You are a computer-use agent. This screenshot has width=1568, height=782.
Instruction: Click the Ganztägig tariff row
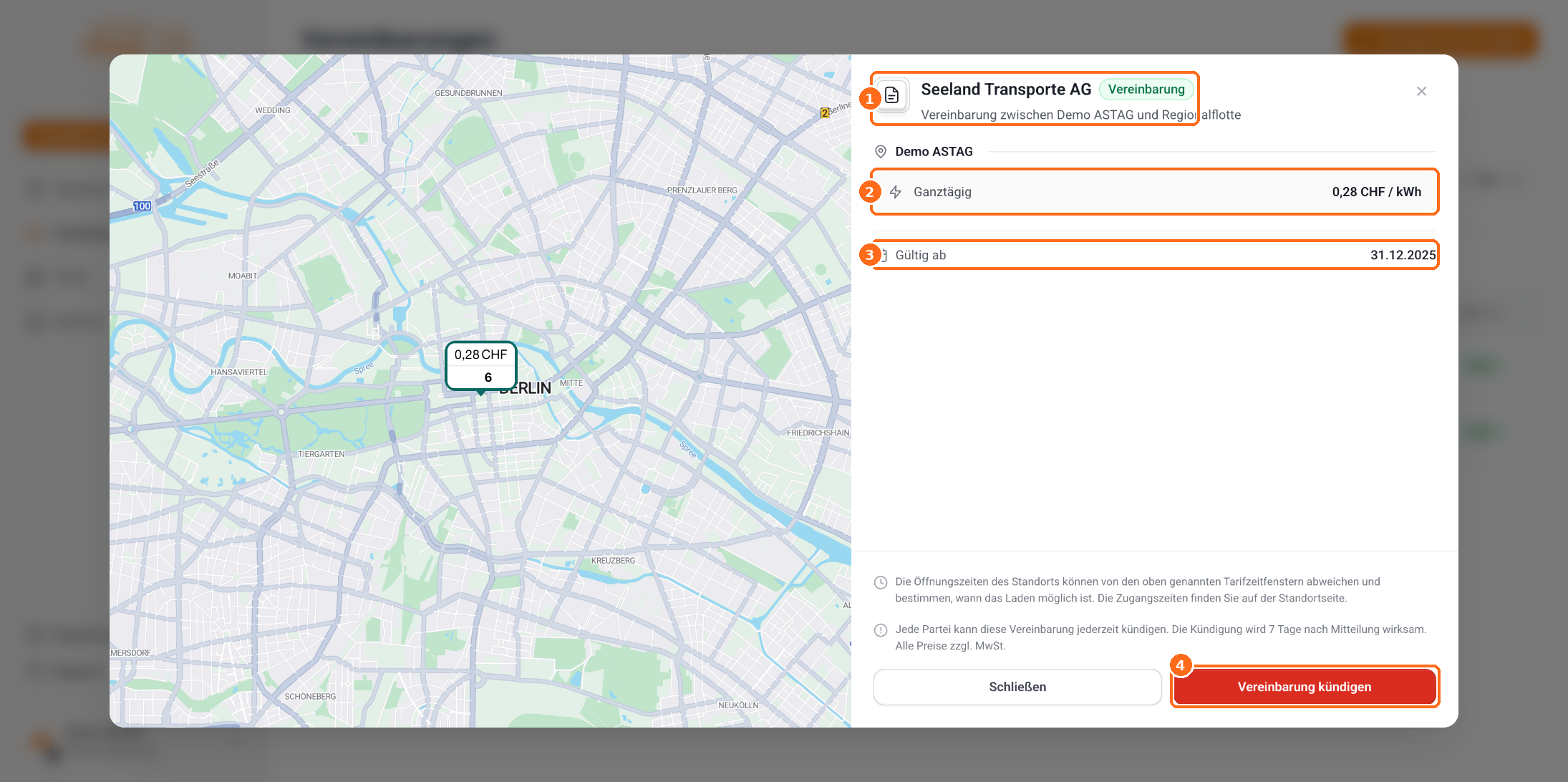tap(1155, 192)
